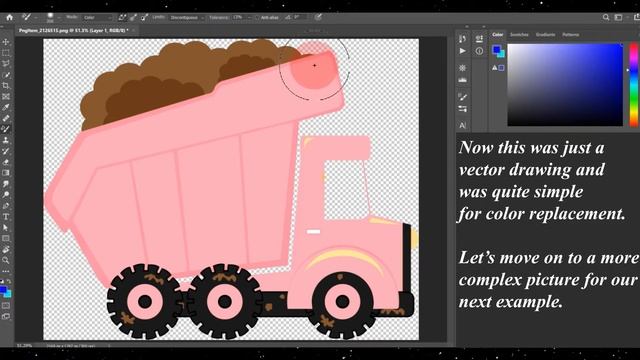Select the Rectangular Marquee tool
This screenshot has height=360, width=640.
pyautogui.click(x=6, y=53)
